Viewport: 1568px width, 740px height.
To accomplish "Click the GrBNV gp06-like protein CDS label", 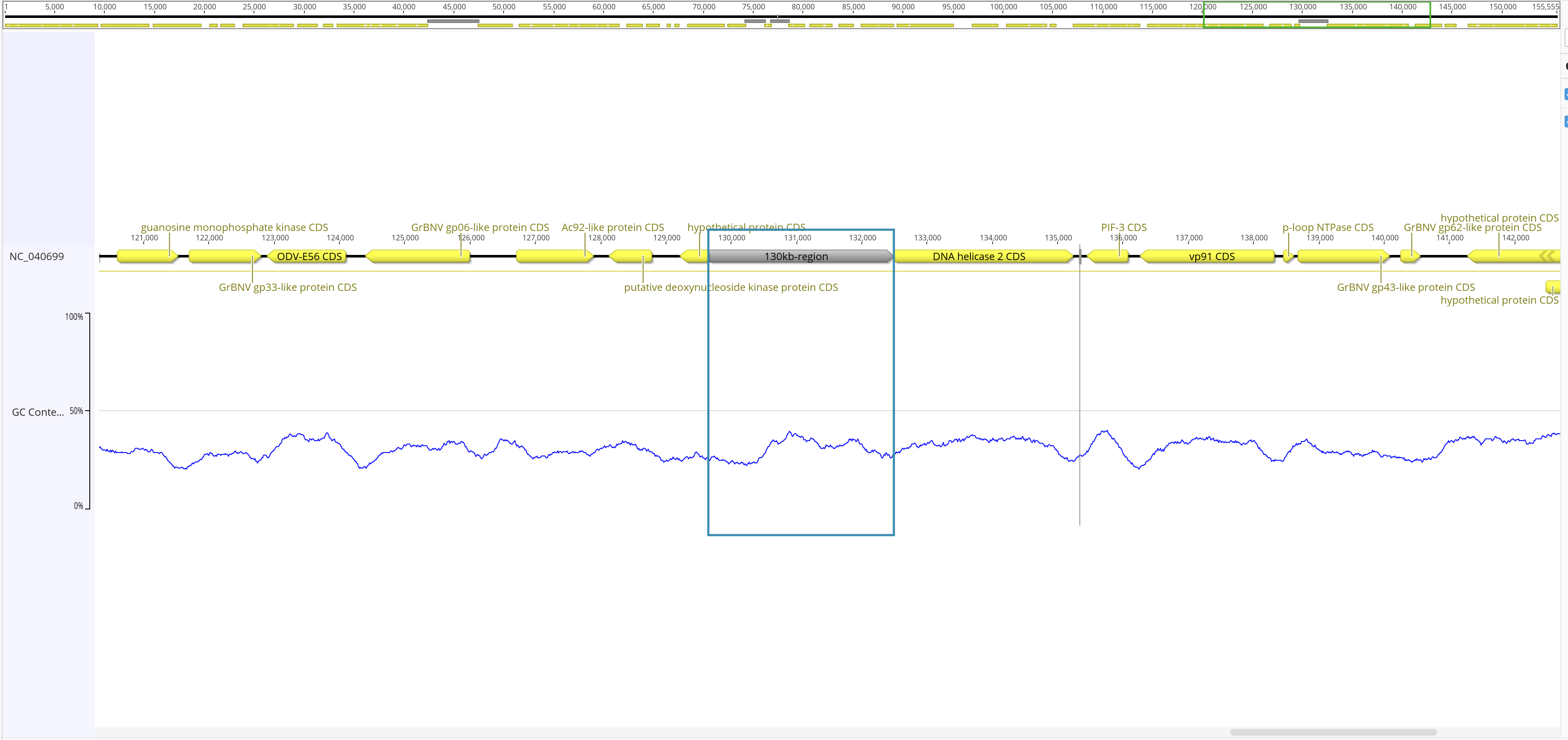I will [480, 227].
